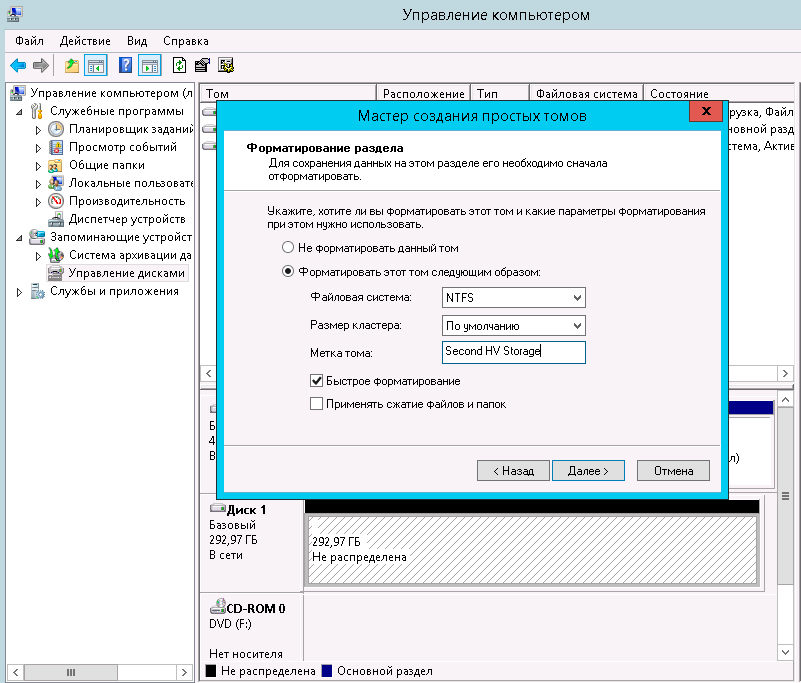
Task: Select the Запоминающие устройства icon
Action: coord(37,237)
